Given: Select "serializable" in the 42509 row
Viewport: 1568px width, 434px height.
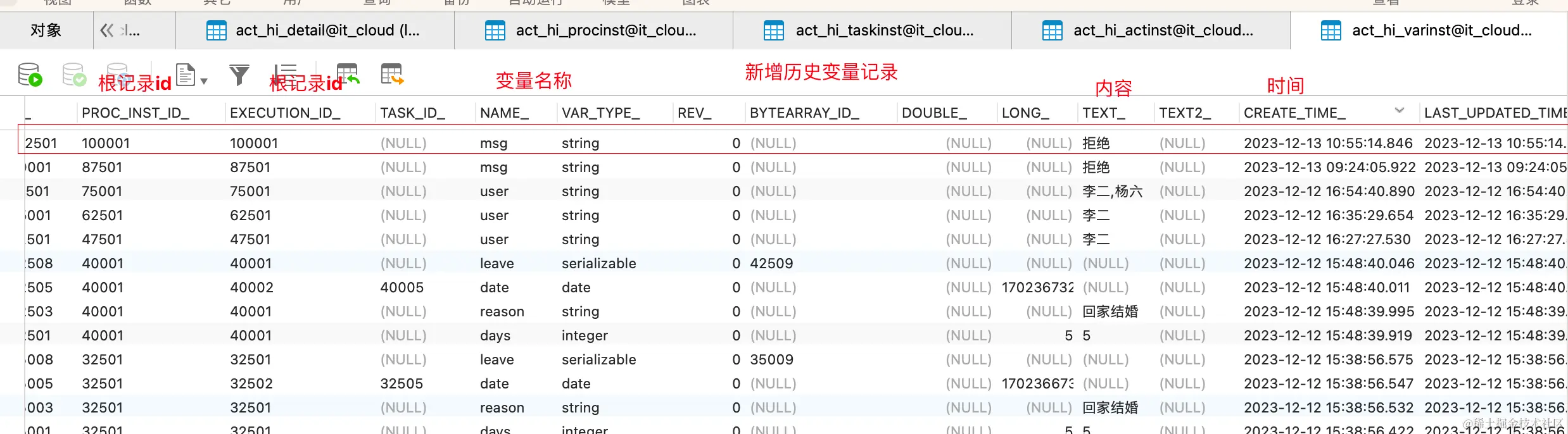Looking at the screenshot, I should point(598,264).
